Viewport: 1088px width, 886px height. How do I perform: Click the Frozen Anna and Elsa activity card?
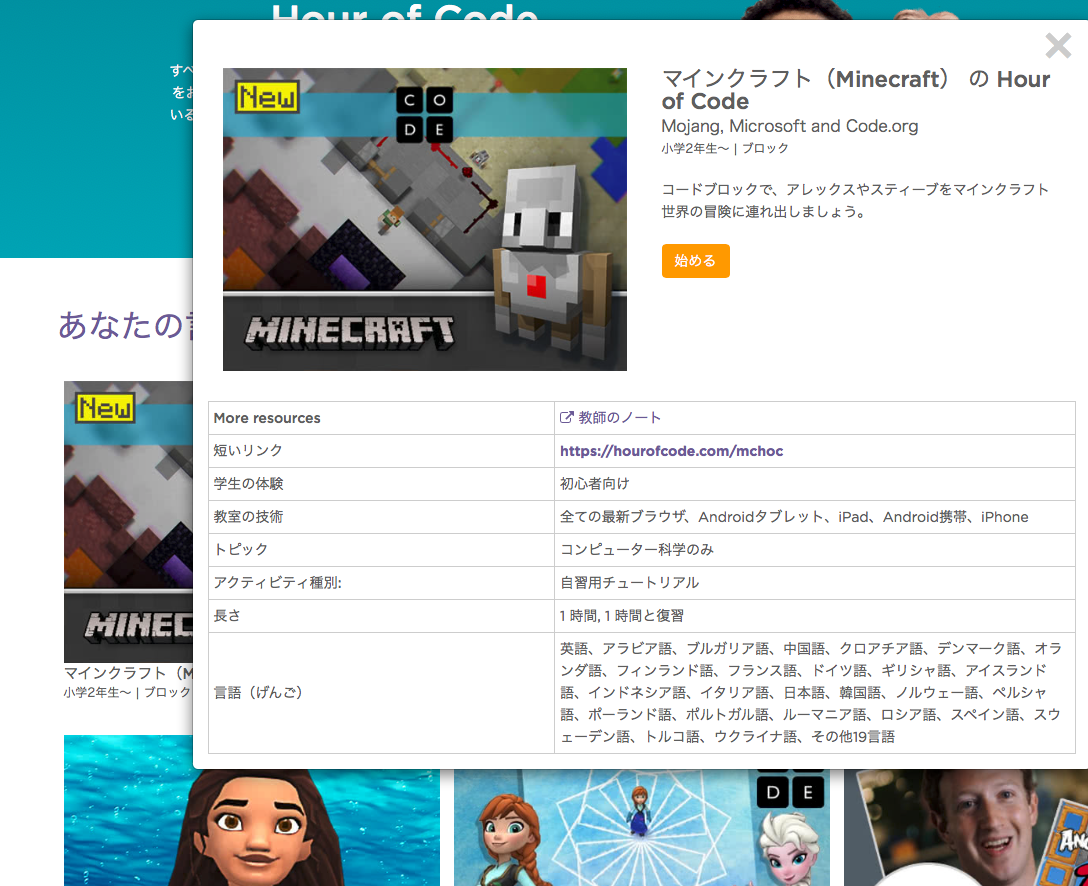click(x=642, y=827)
